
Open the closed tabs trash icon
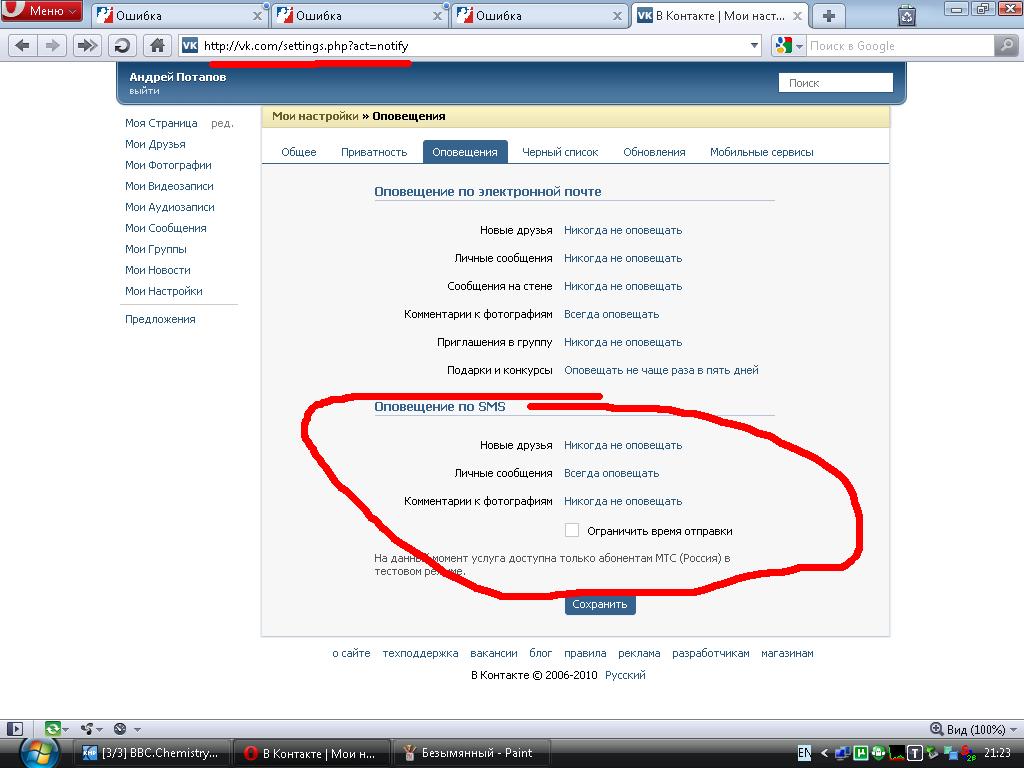click(x=906, y=15)
